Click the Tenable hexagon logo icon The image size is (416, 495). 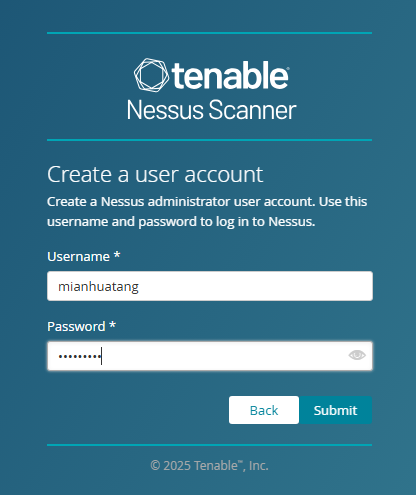[151, 75]
